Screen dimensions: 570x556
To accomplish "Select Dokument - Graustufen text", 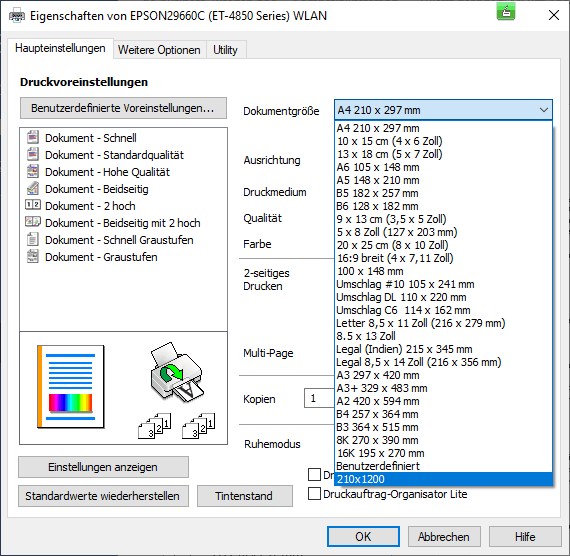I will 101,257.
